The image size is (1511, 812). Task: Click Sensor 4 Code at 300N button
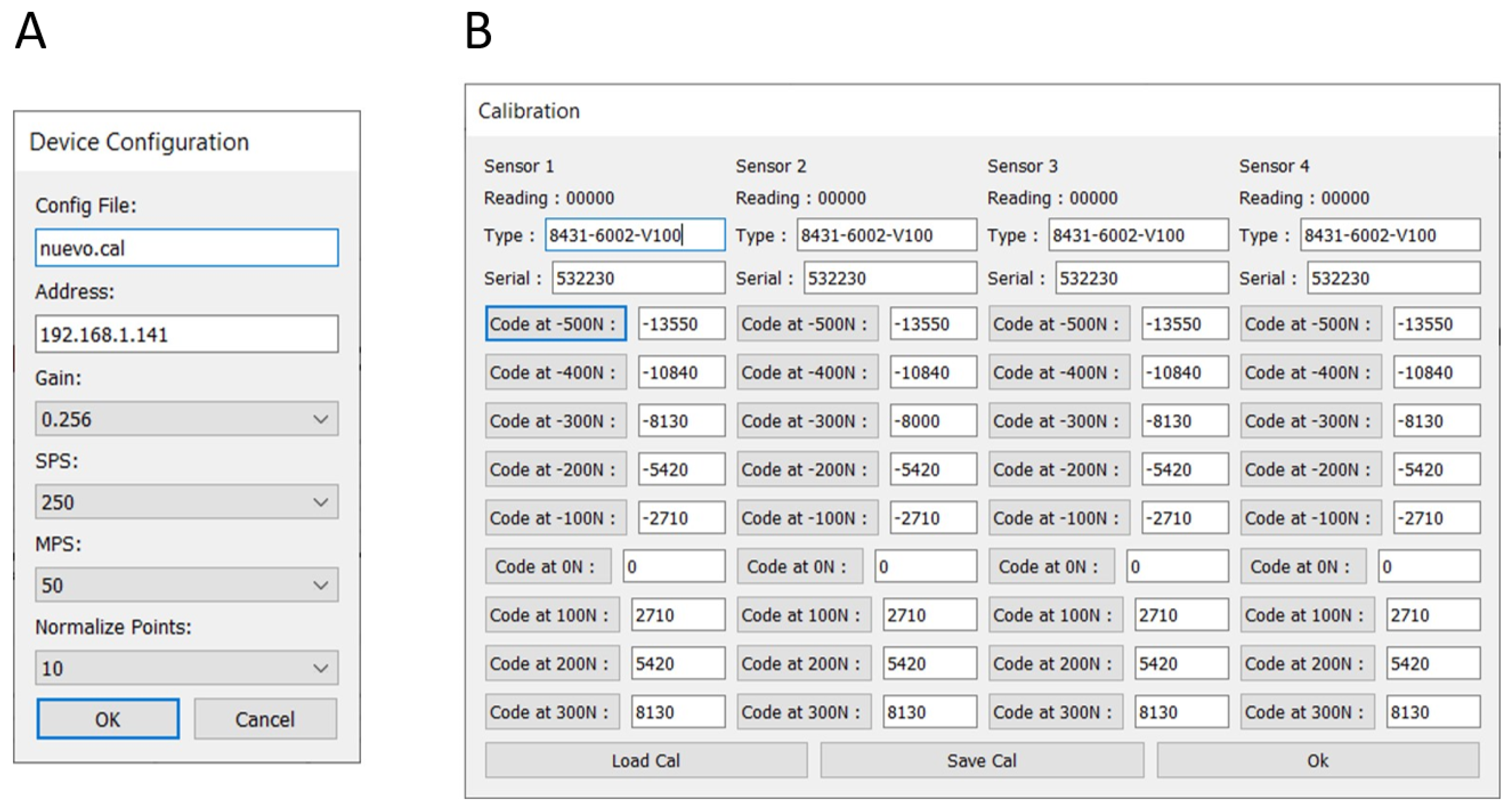tap(1307, 712)
